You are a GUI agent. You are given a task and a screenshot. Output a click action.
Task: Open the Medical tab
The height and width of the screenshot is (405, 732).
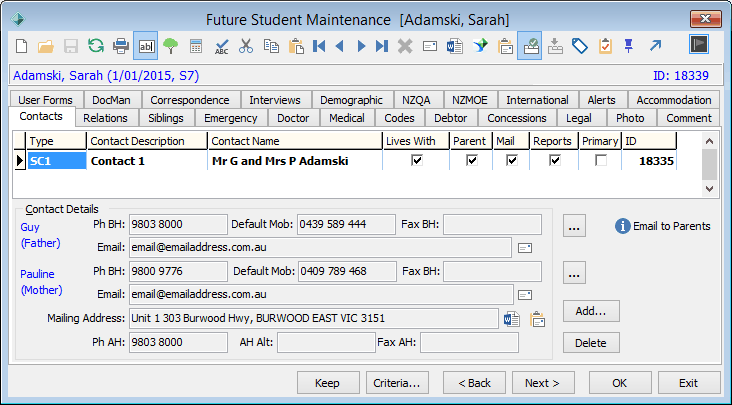347,118
